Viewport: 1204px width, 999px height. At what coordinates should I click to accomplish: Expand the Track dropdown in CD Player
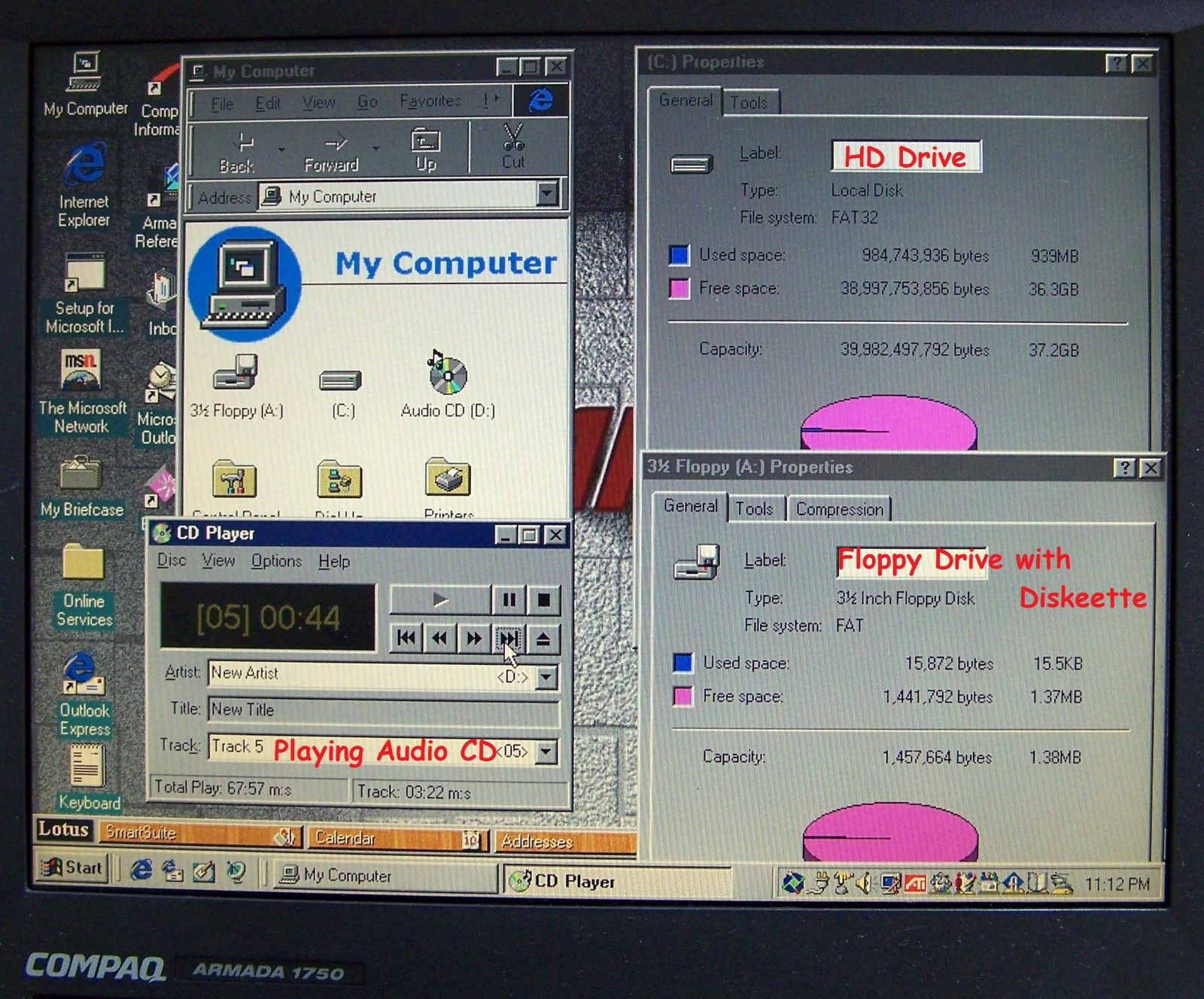pyautogui.click(x=546, y=751)
